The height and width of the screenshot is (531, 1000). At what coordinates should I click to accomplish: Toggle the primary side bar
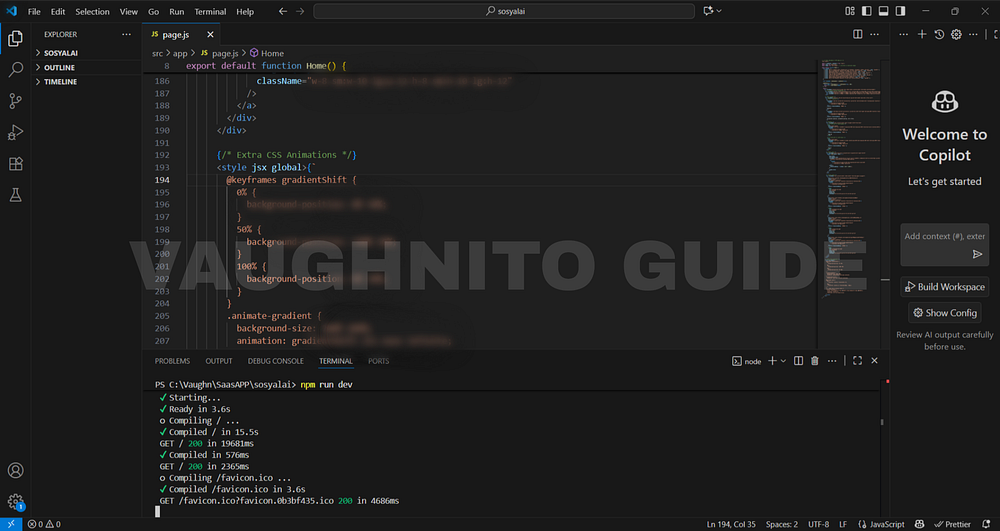point(866,11)
